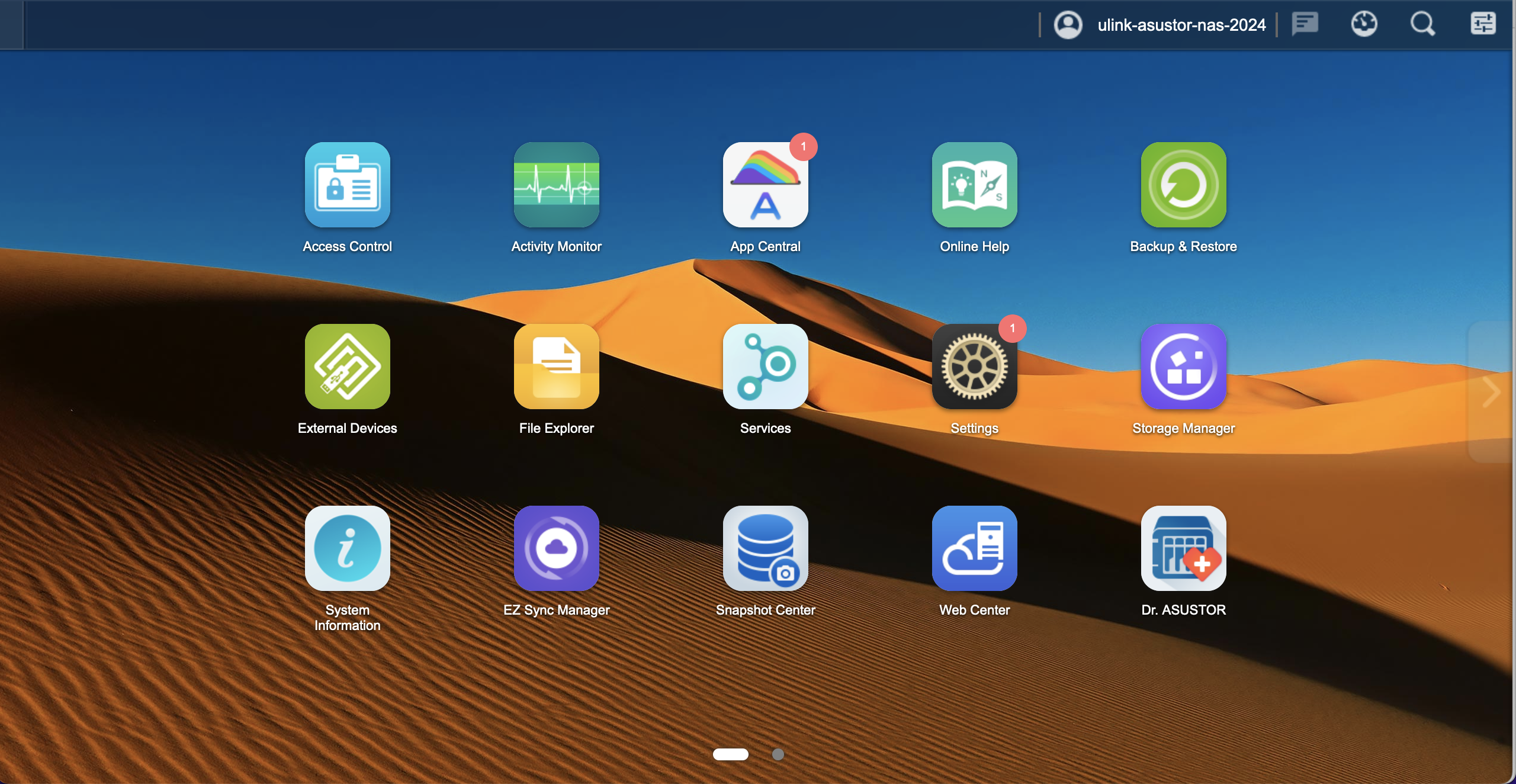Screen dimensions: 1516x784
Task: Open the notifications message icon
Action: 1305,25
